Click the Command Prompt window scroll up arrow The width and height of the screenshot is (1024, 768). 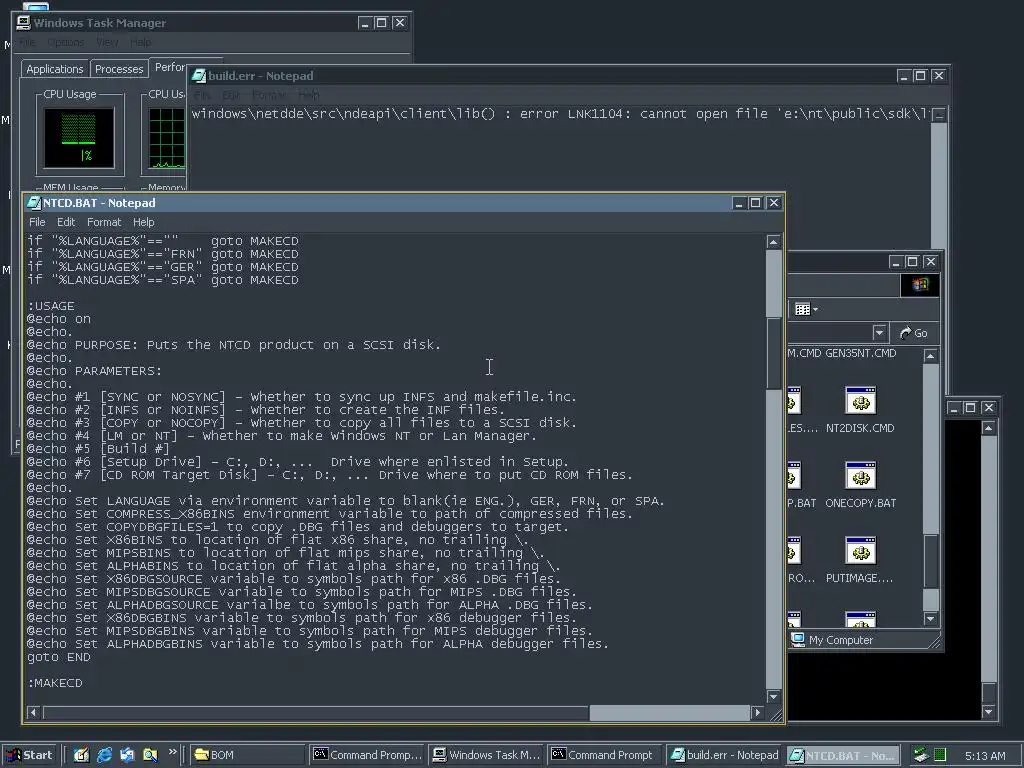coord(988,428)
